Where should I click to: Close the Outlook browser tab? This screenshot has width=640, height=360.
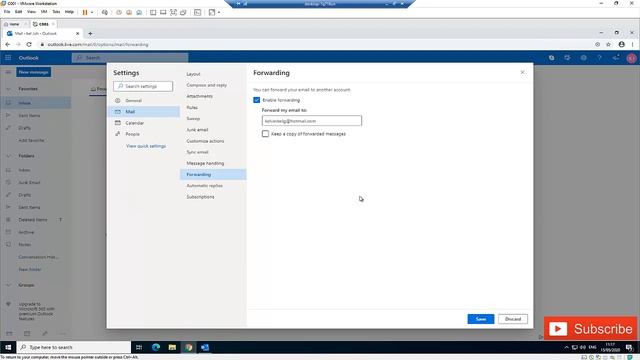pos(78,33)
